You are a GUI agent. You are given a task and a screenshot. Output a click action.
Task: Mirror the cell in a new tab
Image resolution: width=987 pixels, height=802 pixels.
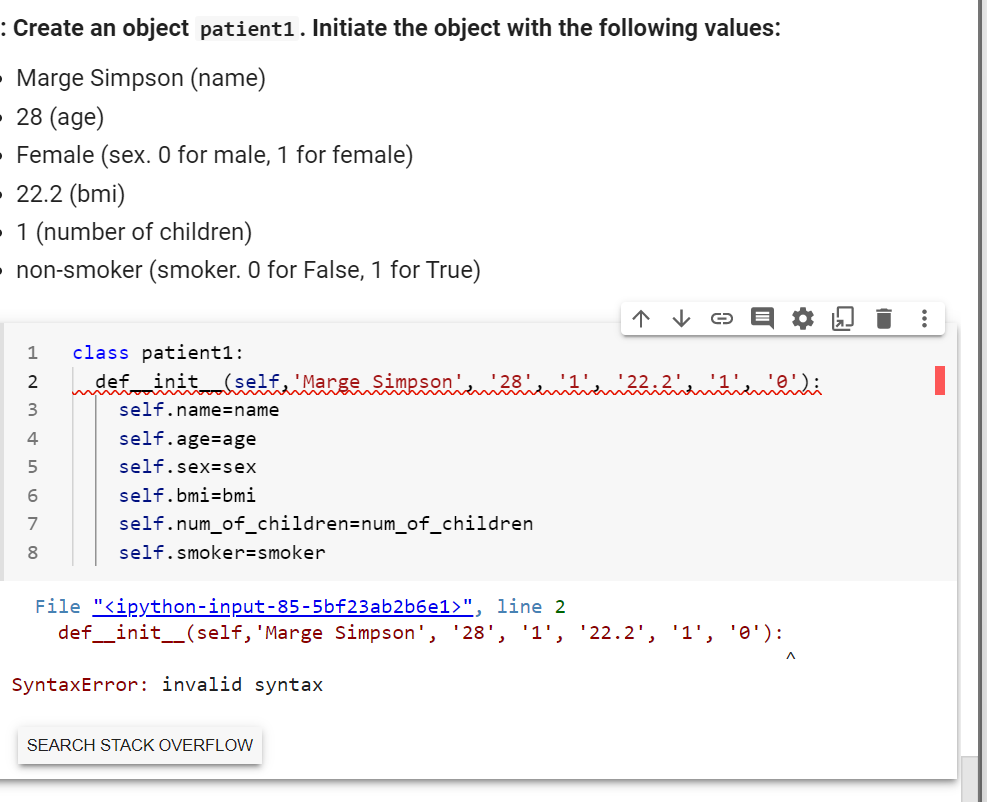pyautogui.click(x=842, y=318)
